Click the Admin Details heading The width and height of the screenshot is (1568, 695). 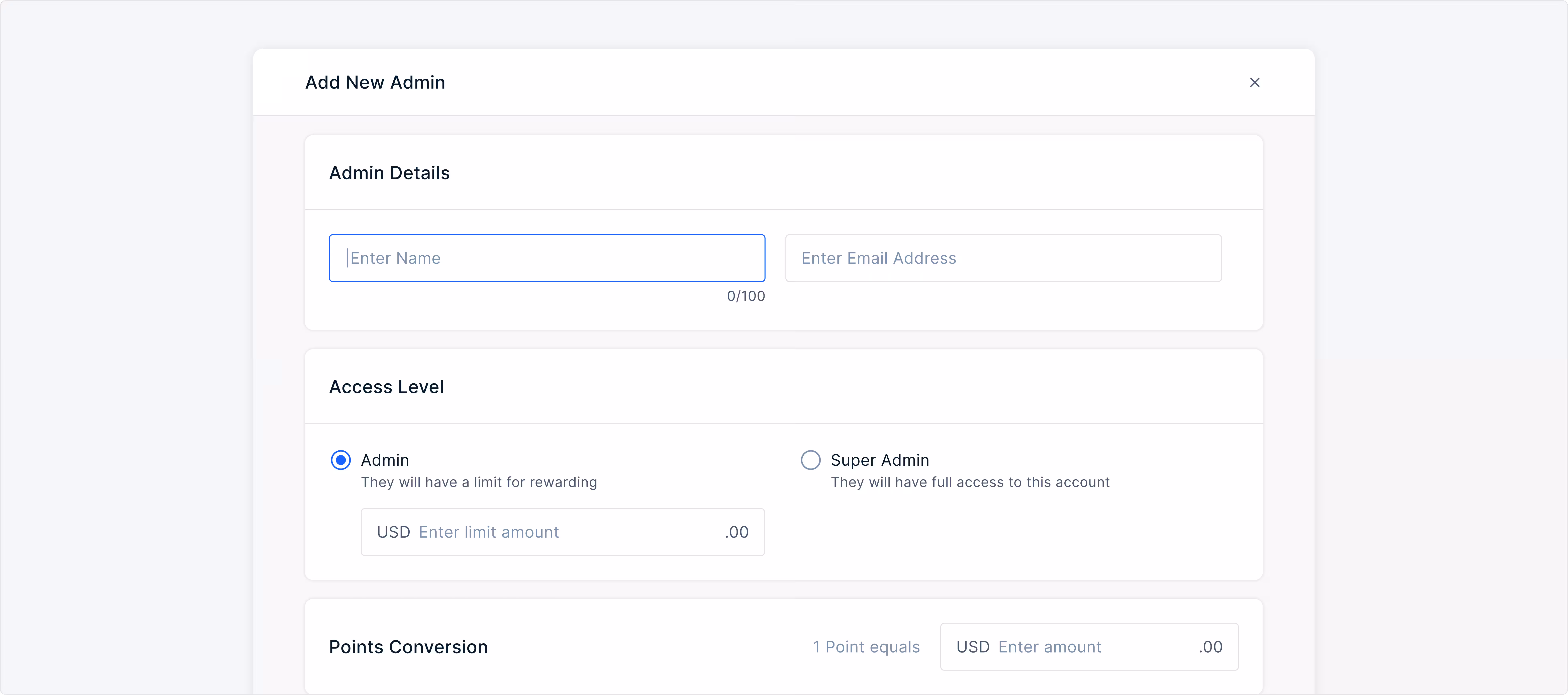(x=390, y=173)
